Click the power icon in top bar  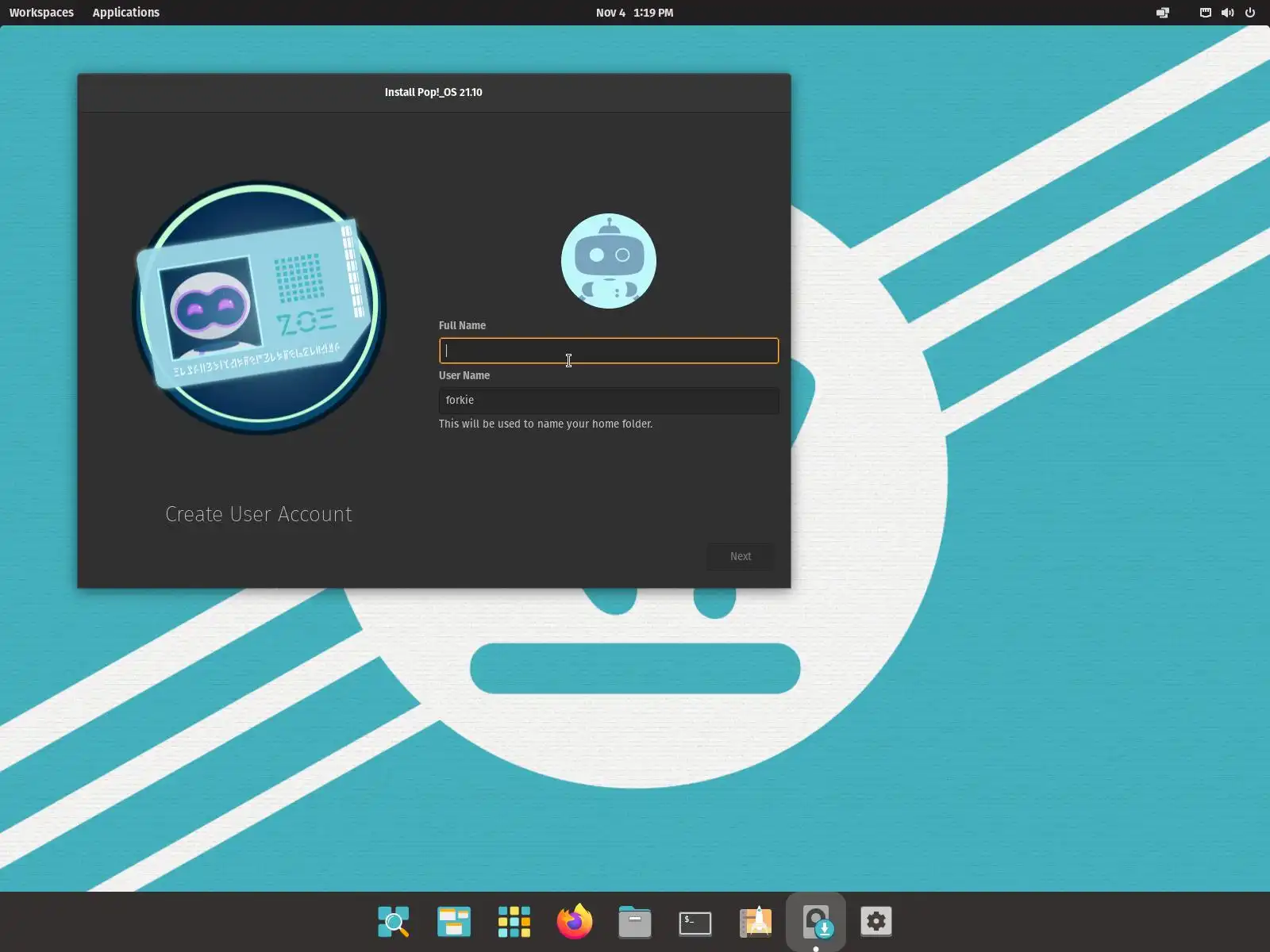click(x=1250, y=13)
